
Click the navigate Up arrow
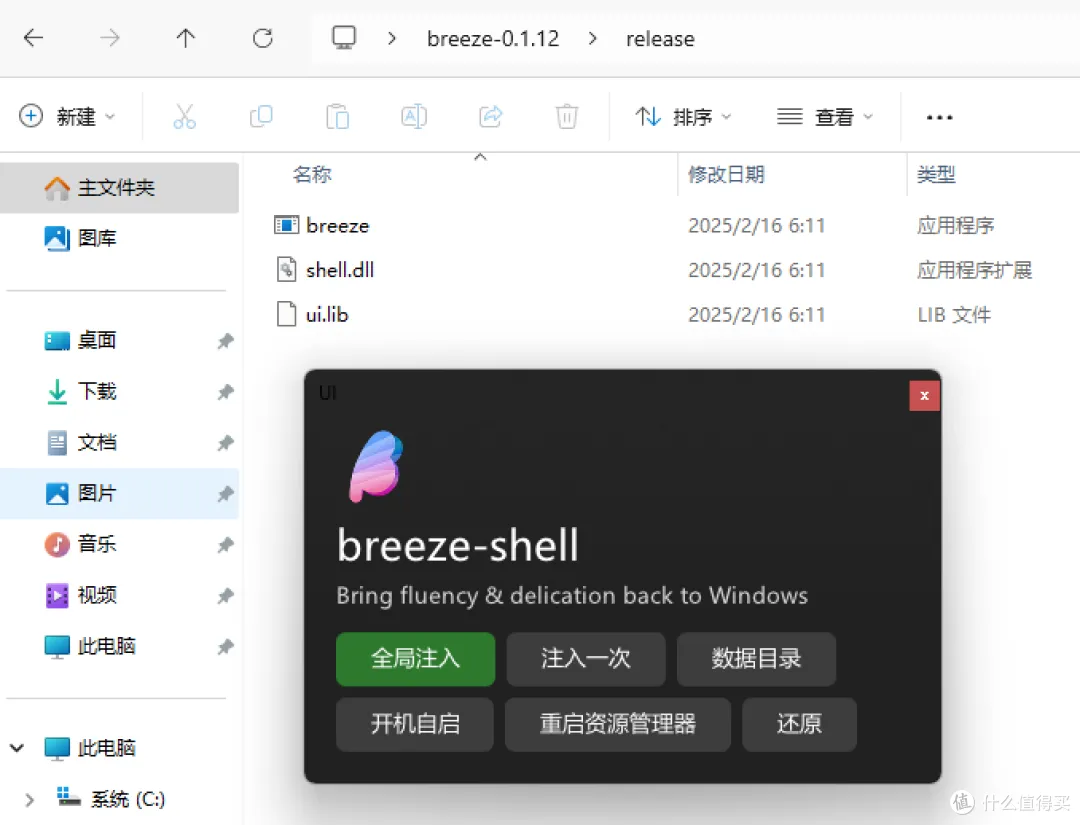pyautogui.click(x=185, y=38)
